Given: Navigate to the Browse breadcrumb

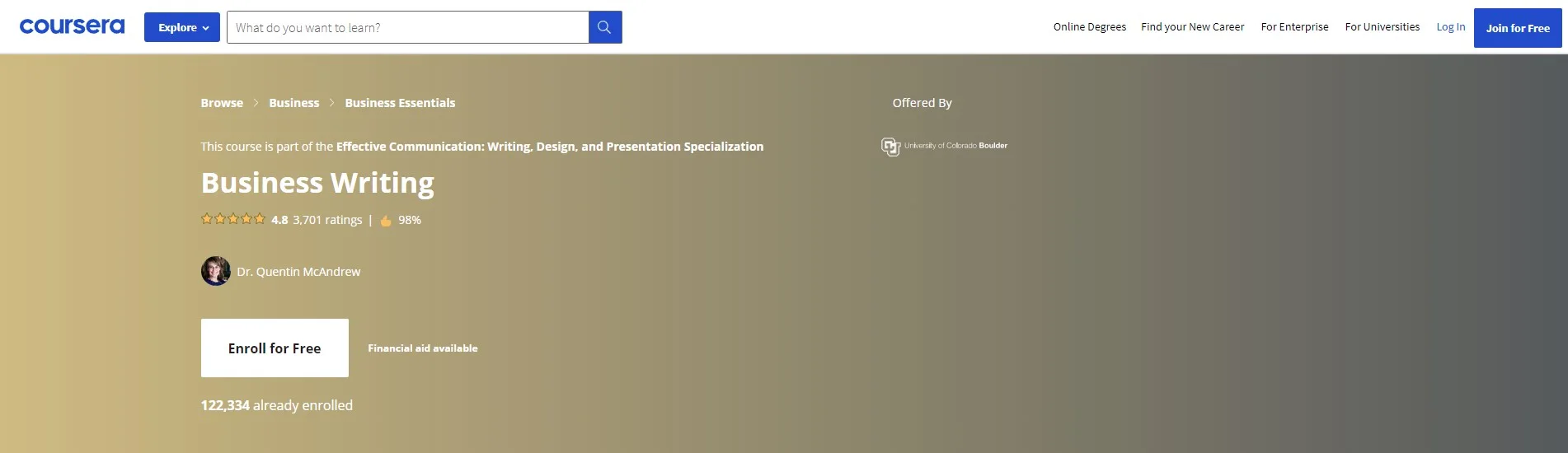Looking at the screenshot, I should (222, 103).
